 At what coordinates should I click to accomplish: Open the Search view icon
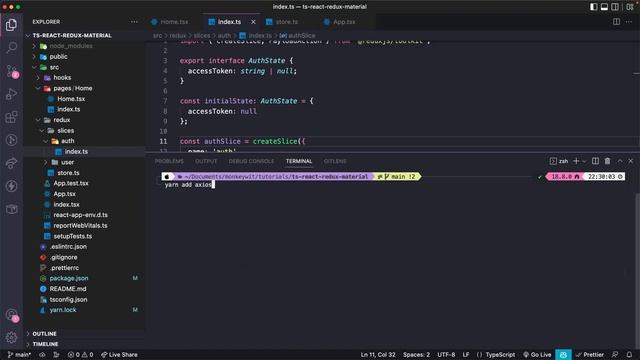pos(11,48)
